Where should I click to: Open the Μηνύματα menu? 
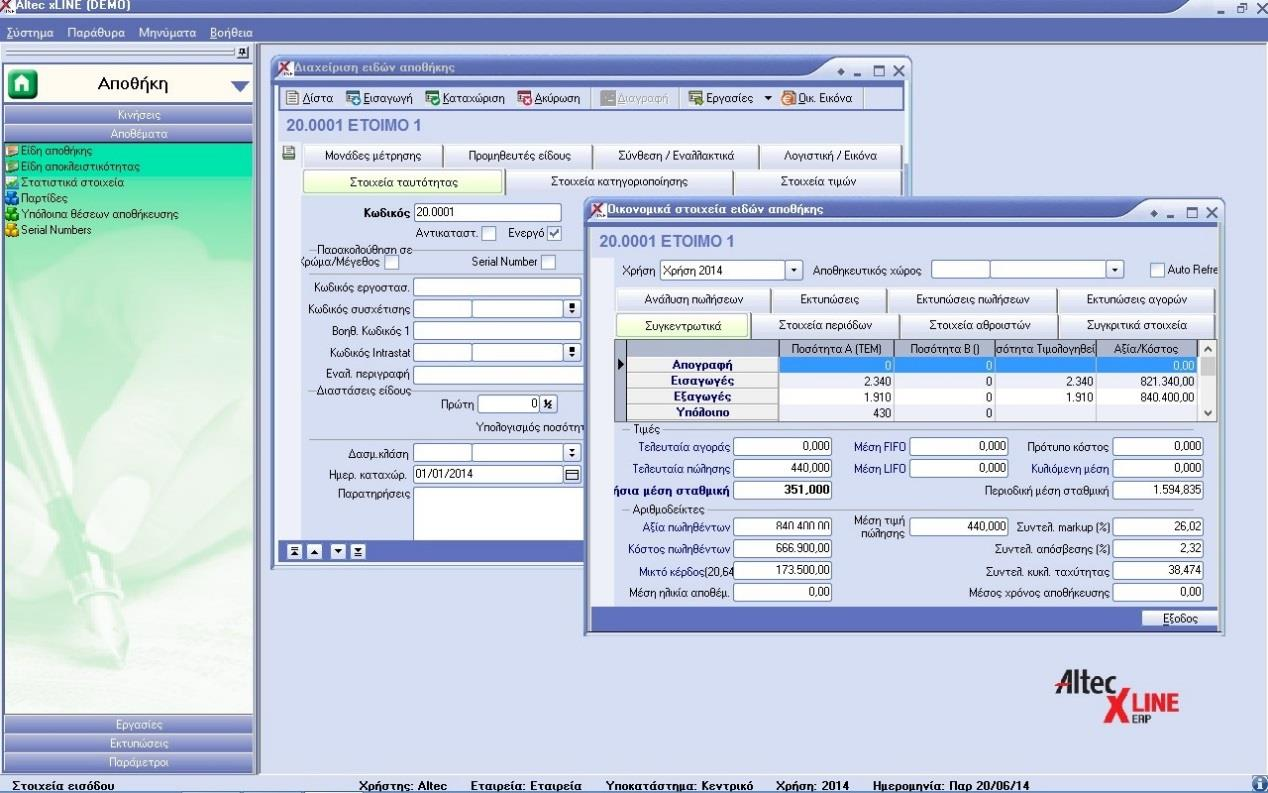167,33
